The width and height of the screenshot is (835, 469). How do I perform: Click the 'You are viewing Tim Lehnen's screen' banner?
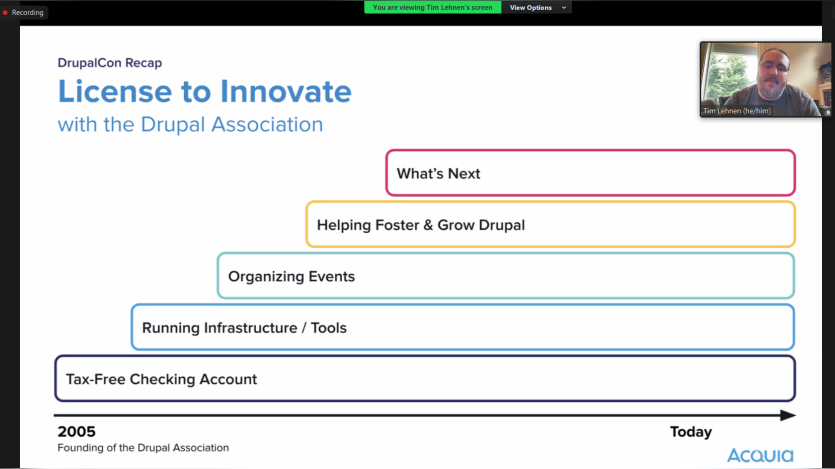432,7
